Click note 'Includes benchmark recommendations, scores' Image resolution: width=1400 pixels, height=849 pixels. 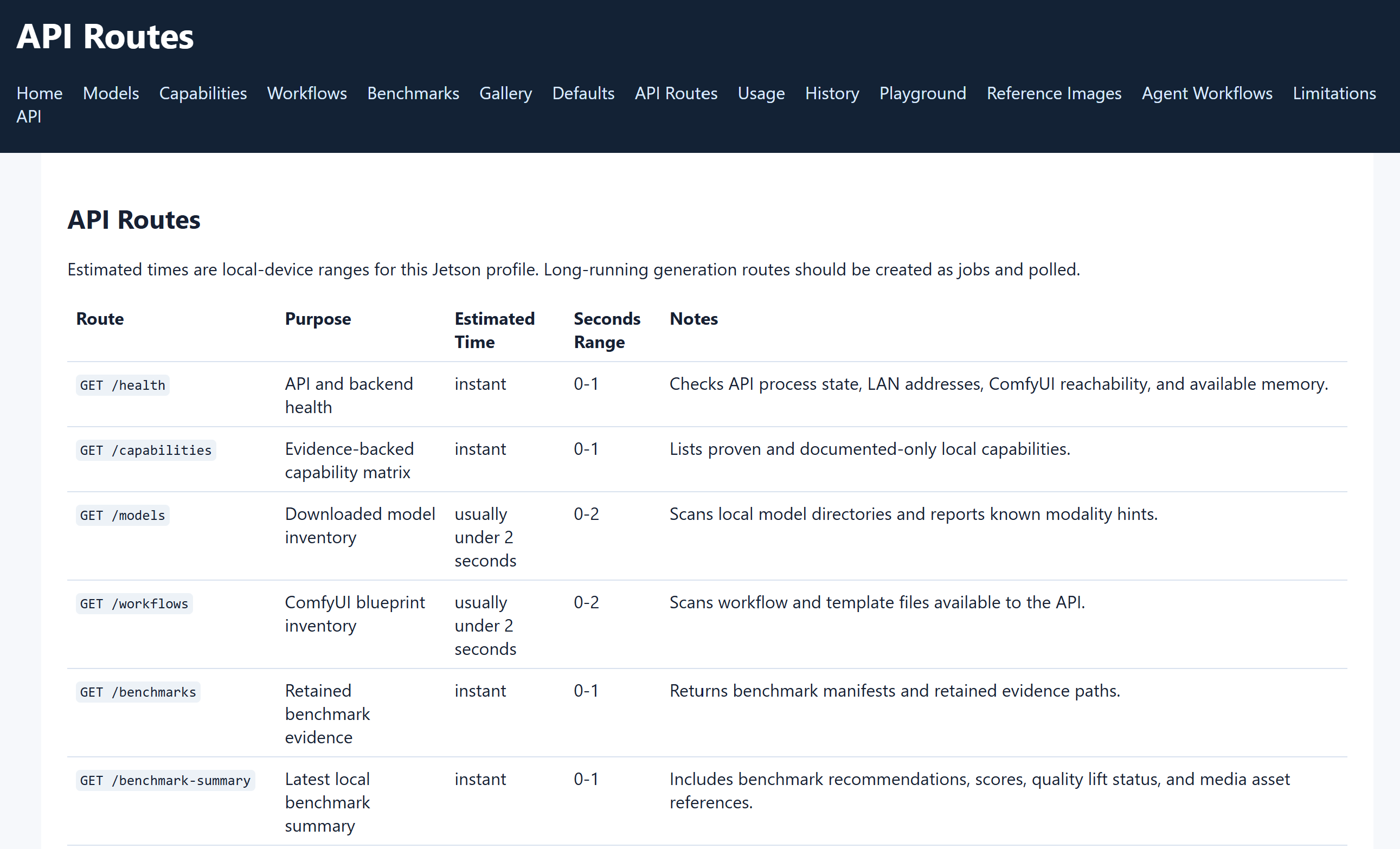(980, 790)
